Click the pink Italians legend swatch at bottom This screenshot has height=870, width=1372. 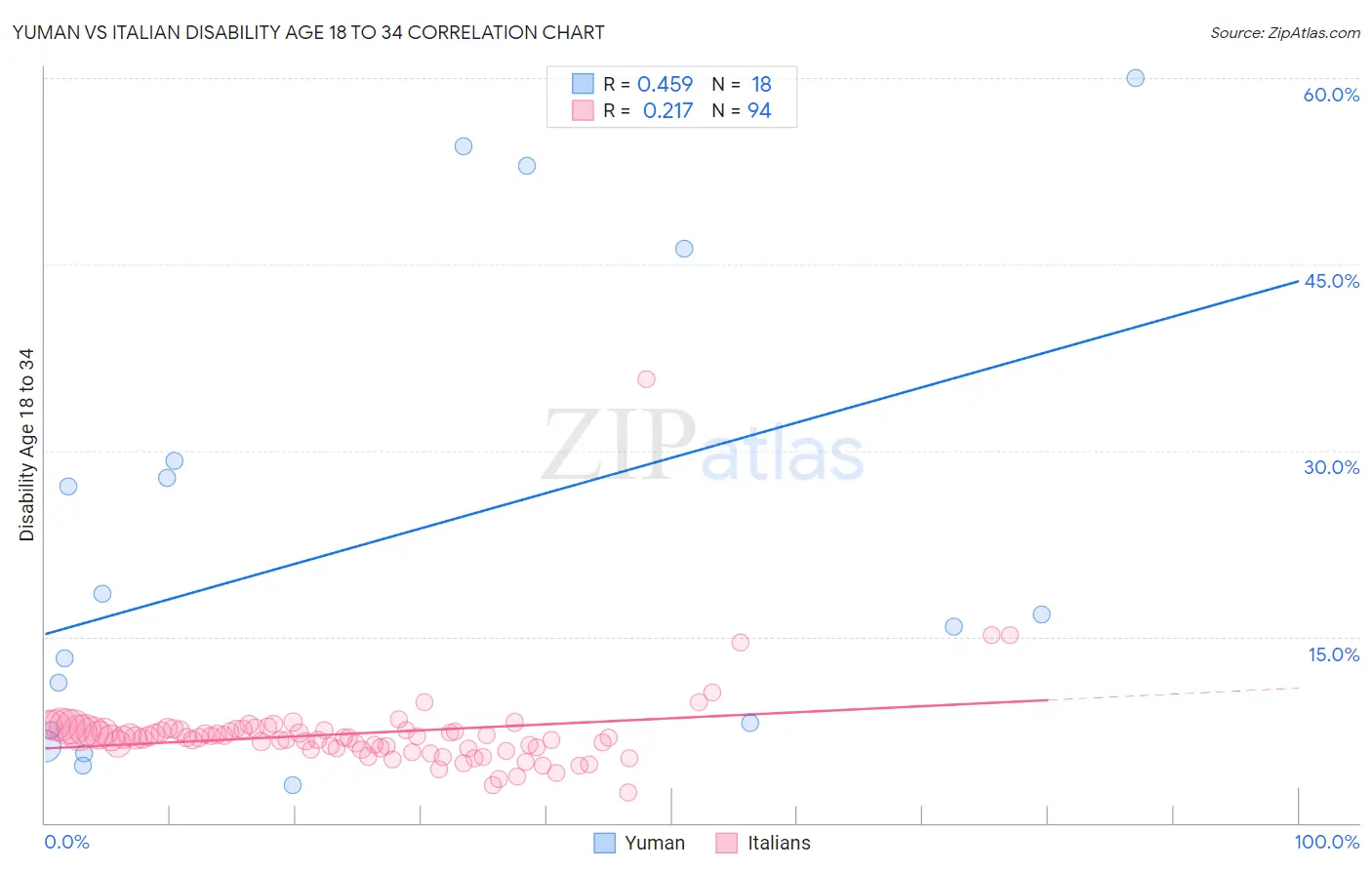click(726, 843)
